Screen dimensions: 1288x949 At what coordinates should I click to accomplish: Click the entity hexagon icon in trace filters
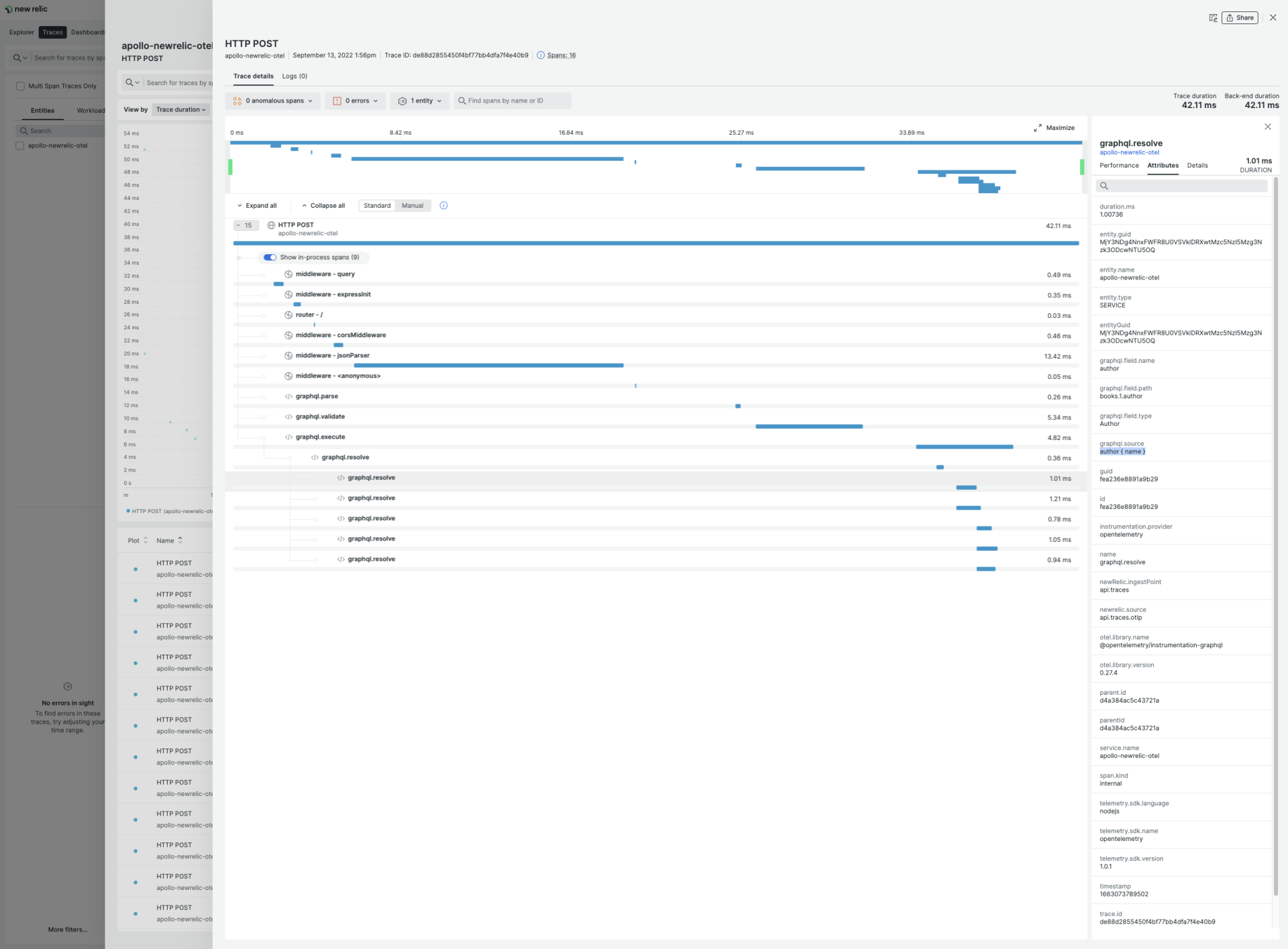point(402,101)
